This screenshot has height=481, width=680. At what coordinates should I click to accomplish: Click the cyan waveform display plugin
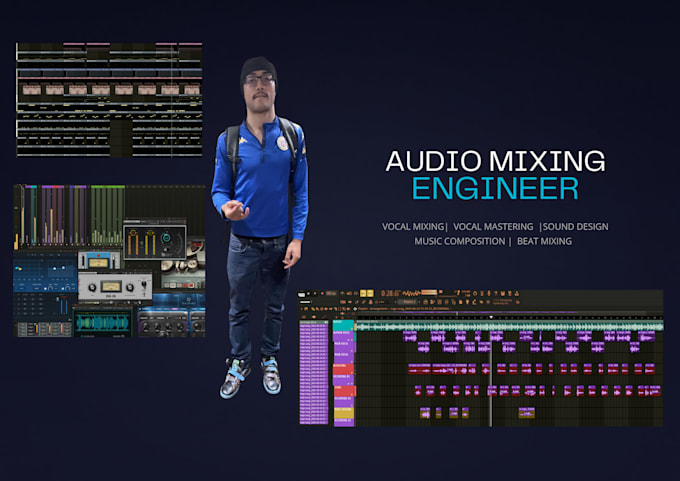[103, 323]
